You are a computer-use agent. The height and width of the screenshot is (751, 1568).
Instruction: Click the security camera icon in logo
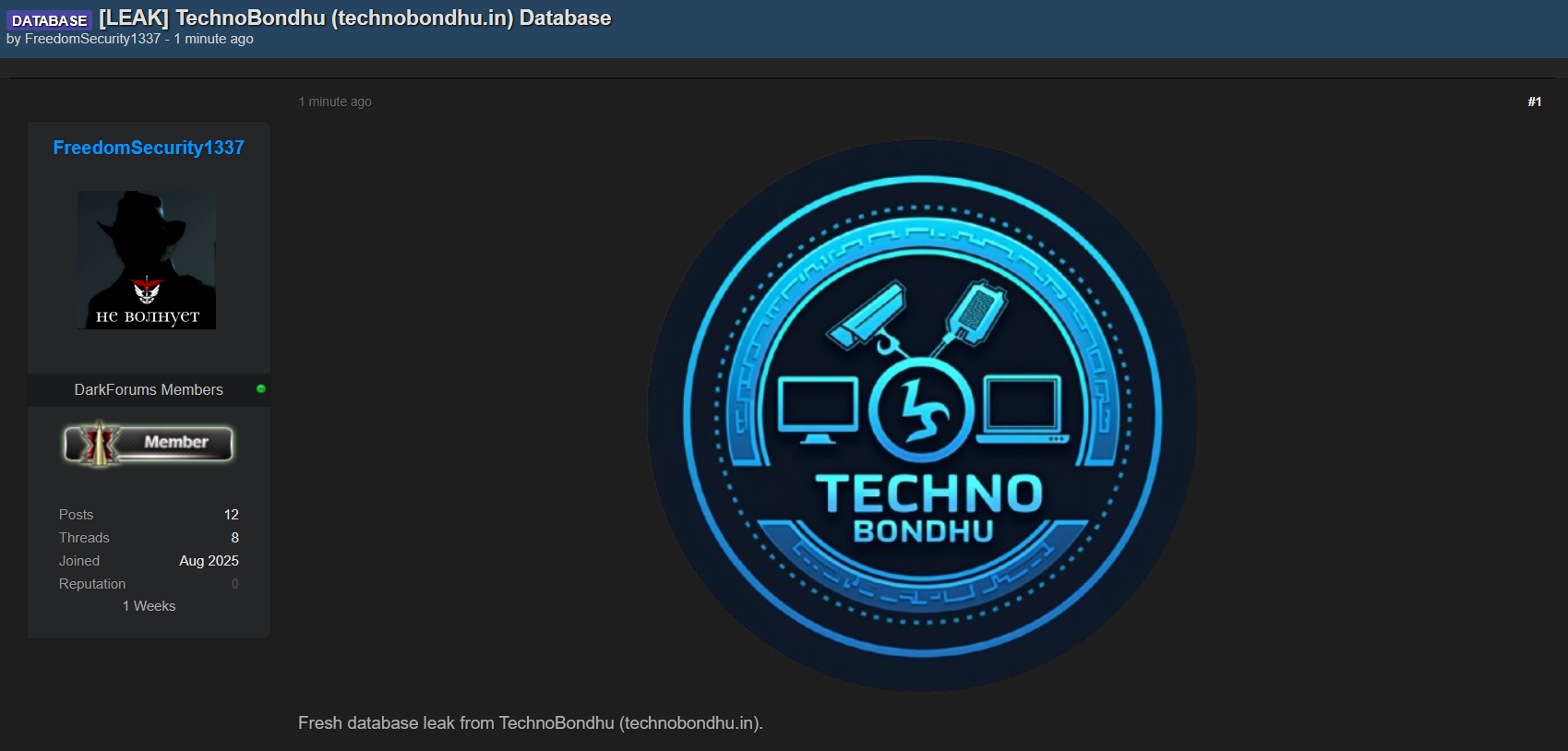click(x=868, y=316)
